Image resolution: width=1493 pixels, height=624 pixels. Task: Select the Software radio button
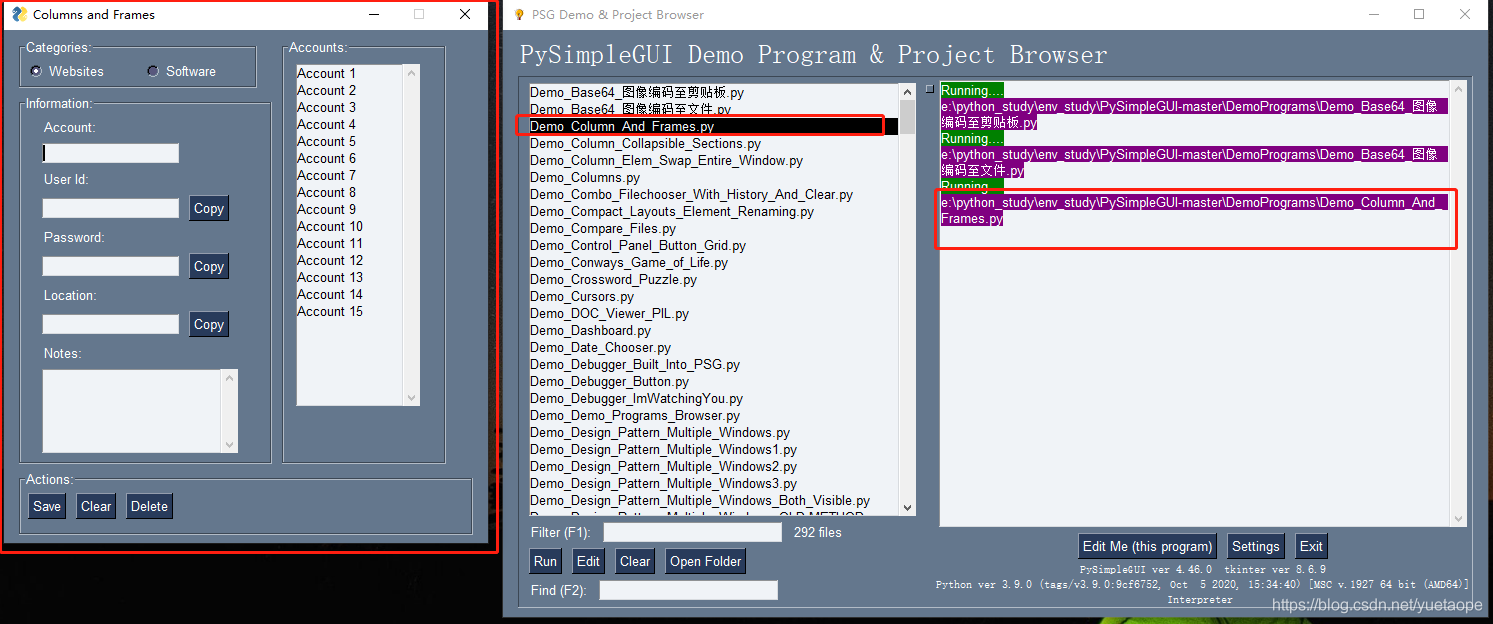tap(153, 71)
